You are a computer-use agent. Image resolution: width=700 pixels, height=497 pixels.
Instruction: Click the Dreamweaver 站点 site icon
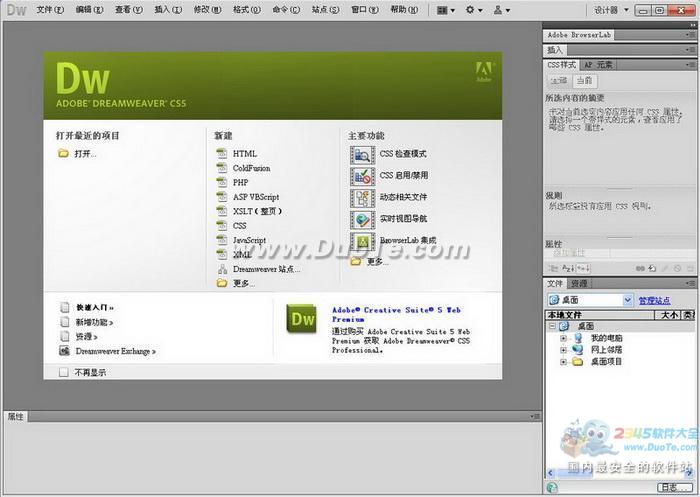222,269
